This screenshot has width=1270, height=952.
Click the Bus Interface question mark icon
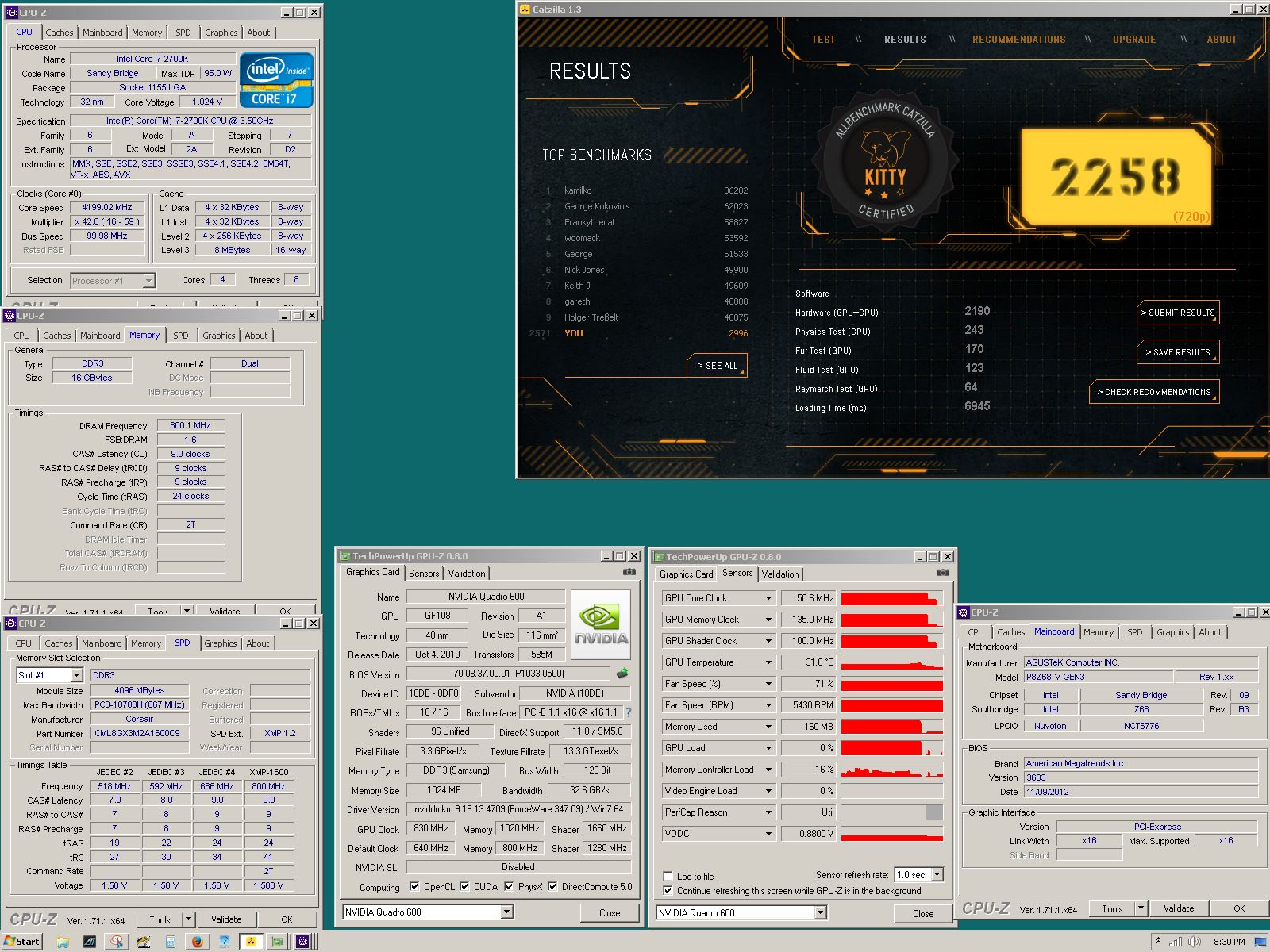click(629, 712)
